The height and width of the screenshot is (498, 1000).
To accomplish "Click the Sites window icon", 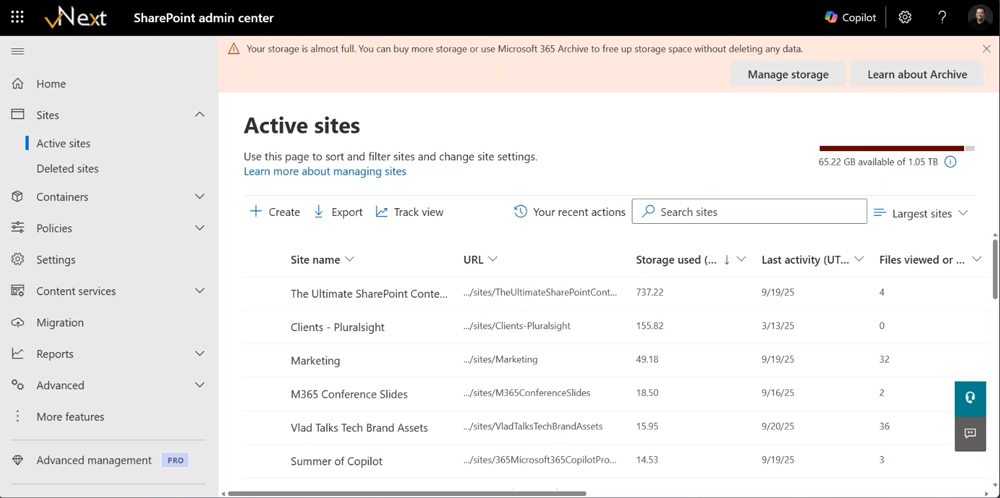I will (18, 115).
